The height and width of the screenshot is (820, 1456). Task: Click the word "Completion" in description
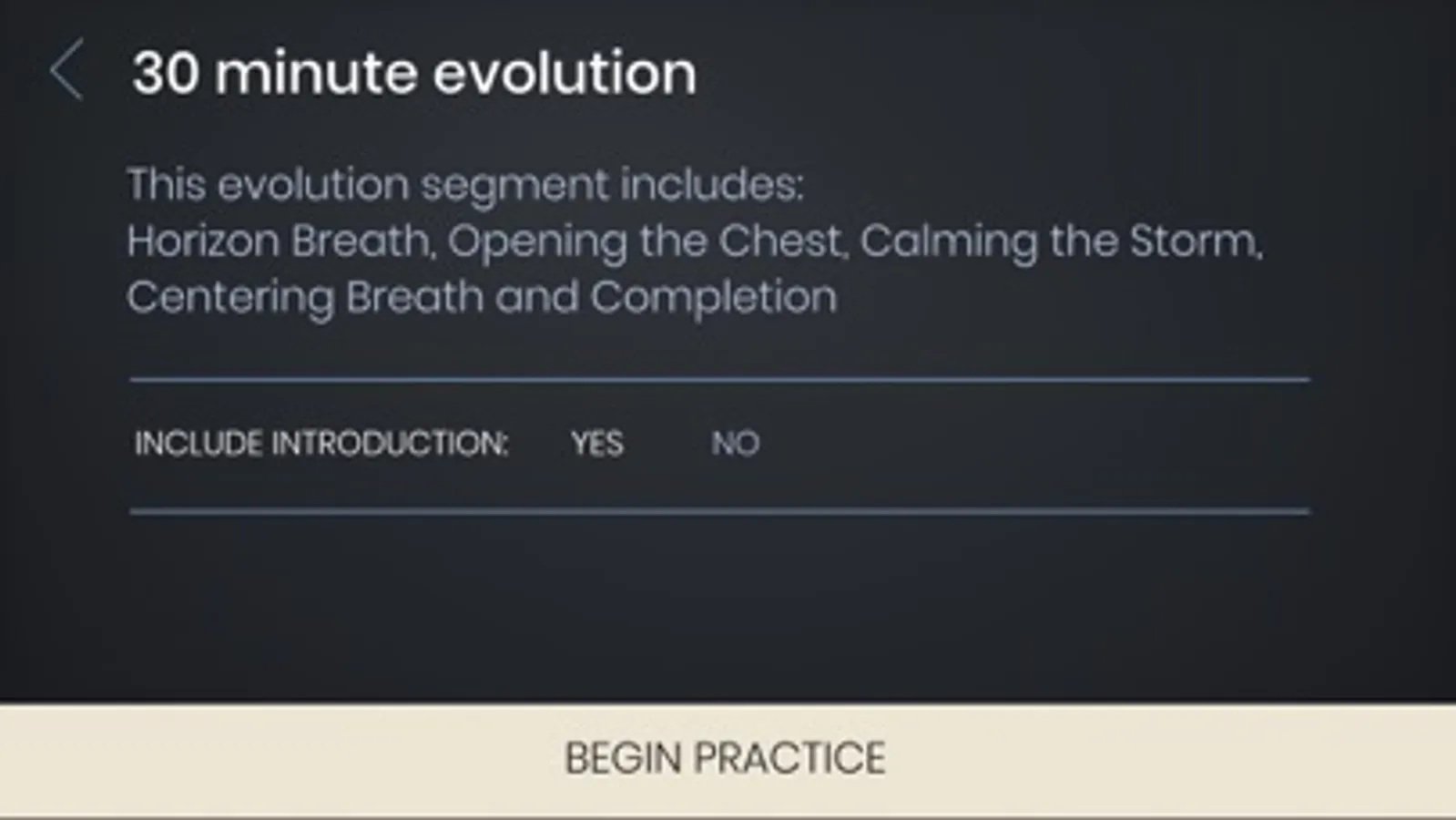coord(713,297)
